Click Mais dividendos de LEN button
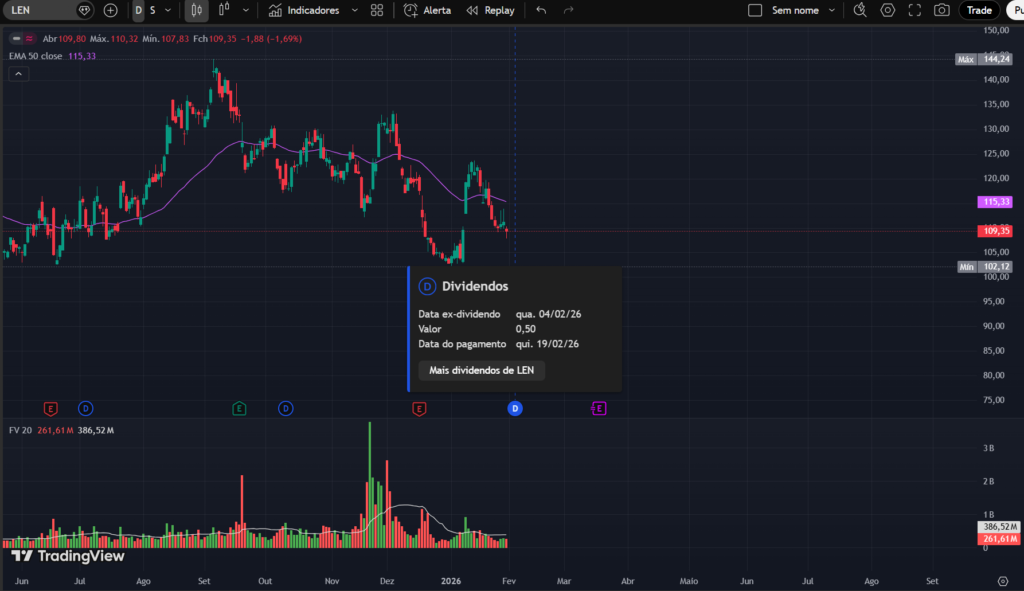The width and height of the screenshot is (1024, 591). click(483, 370)
